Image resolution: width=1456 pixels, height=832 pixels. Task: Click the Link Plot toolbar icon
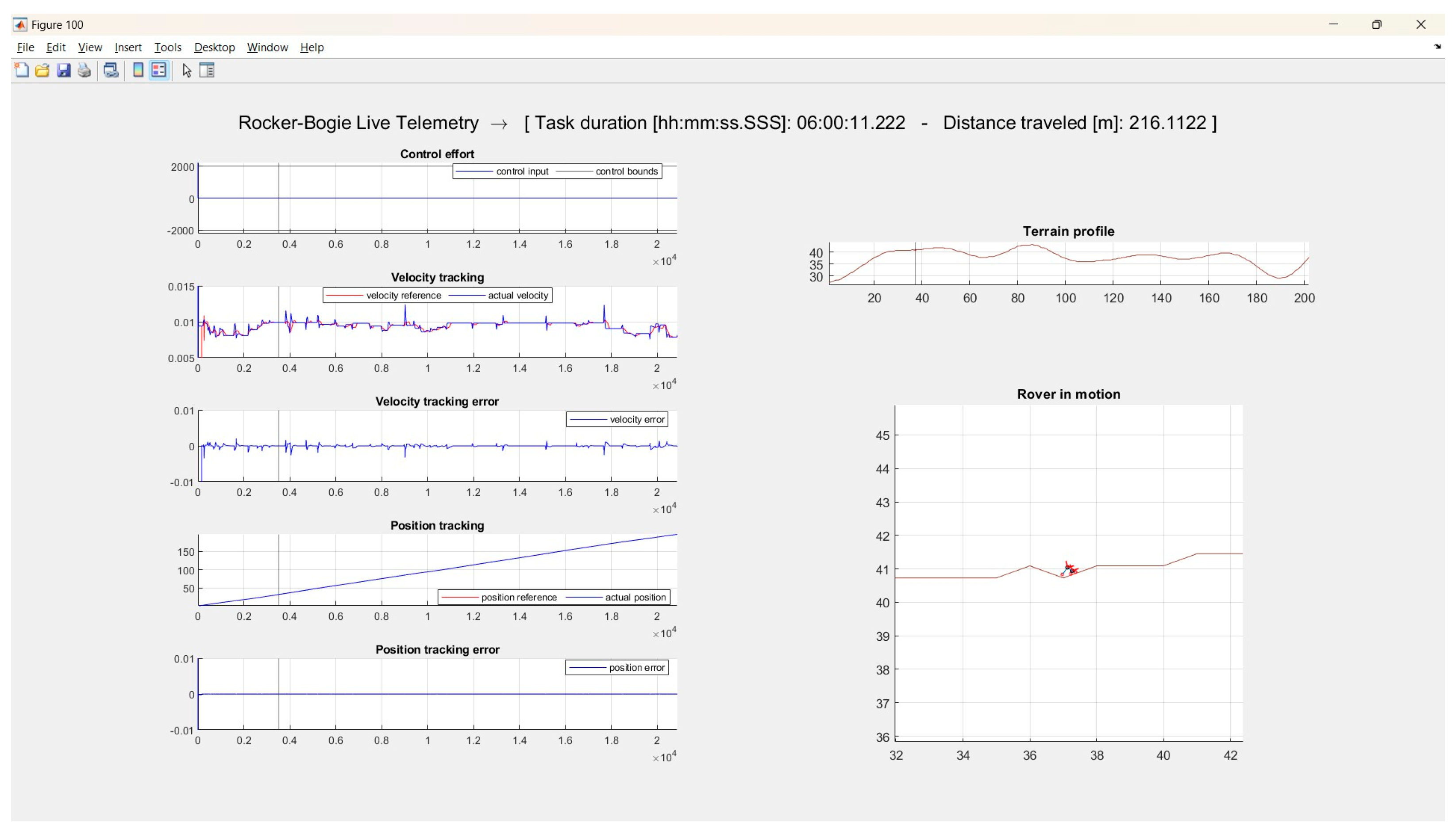point(111,70)
